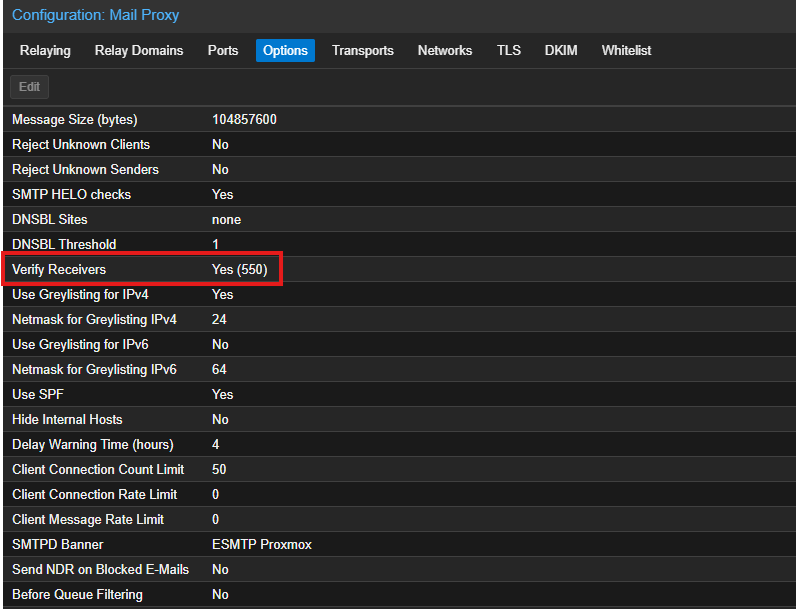Select Use Greylisting for IPv6 row
Screen dimensions: 796x609
400,344
